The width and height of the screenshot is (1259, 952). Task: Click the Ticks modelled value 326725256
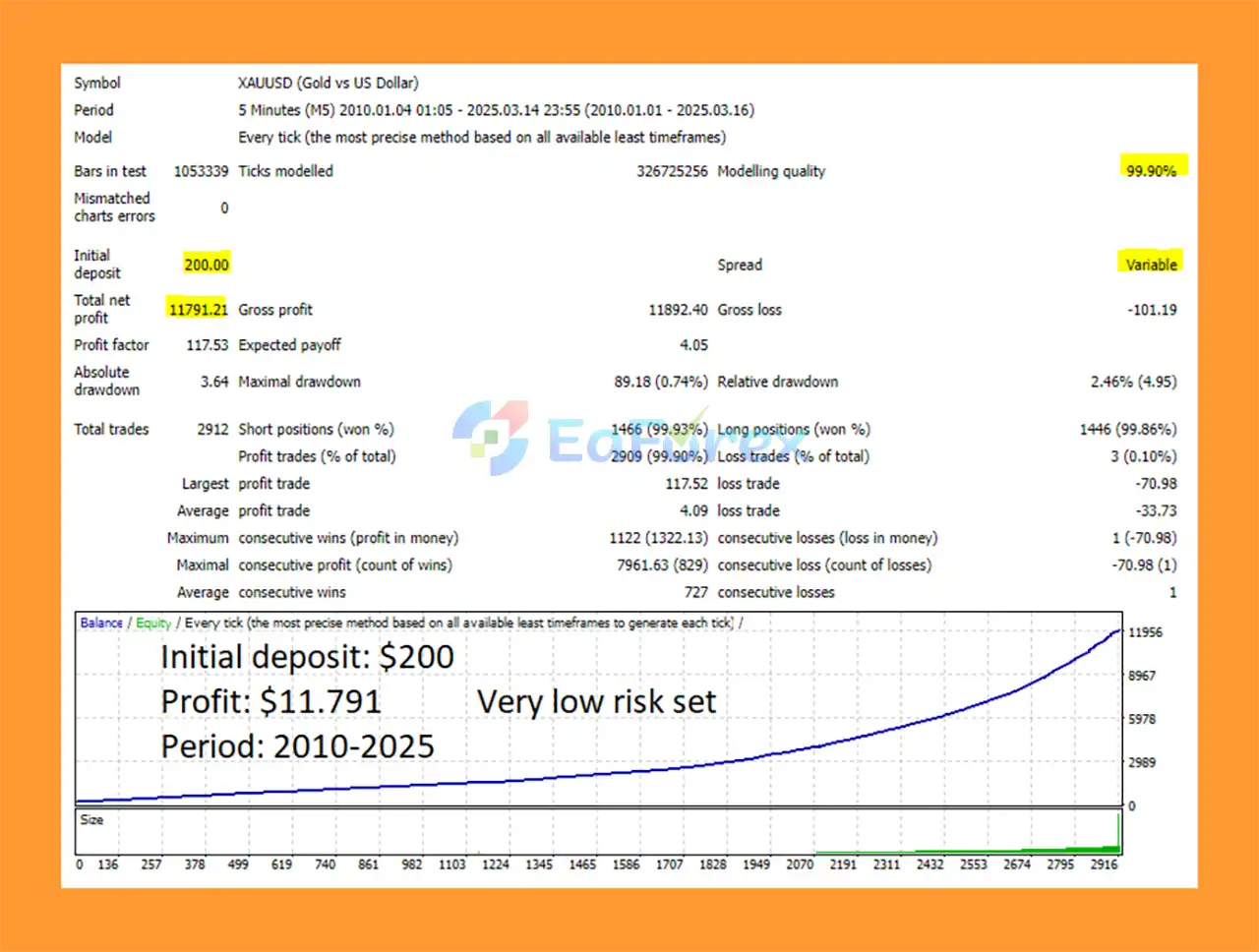click(672, 171)
